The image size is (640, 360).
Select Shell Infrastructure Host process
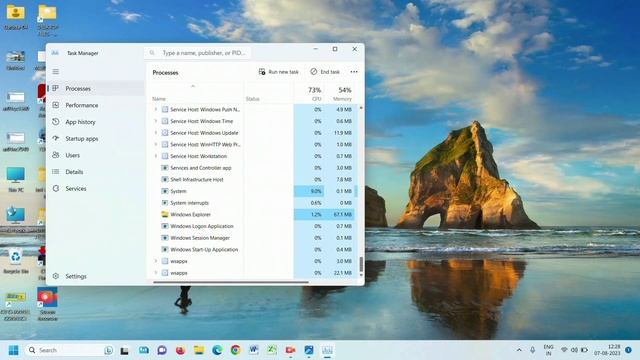coord(253,180)
